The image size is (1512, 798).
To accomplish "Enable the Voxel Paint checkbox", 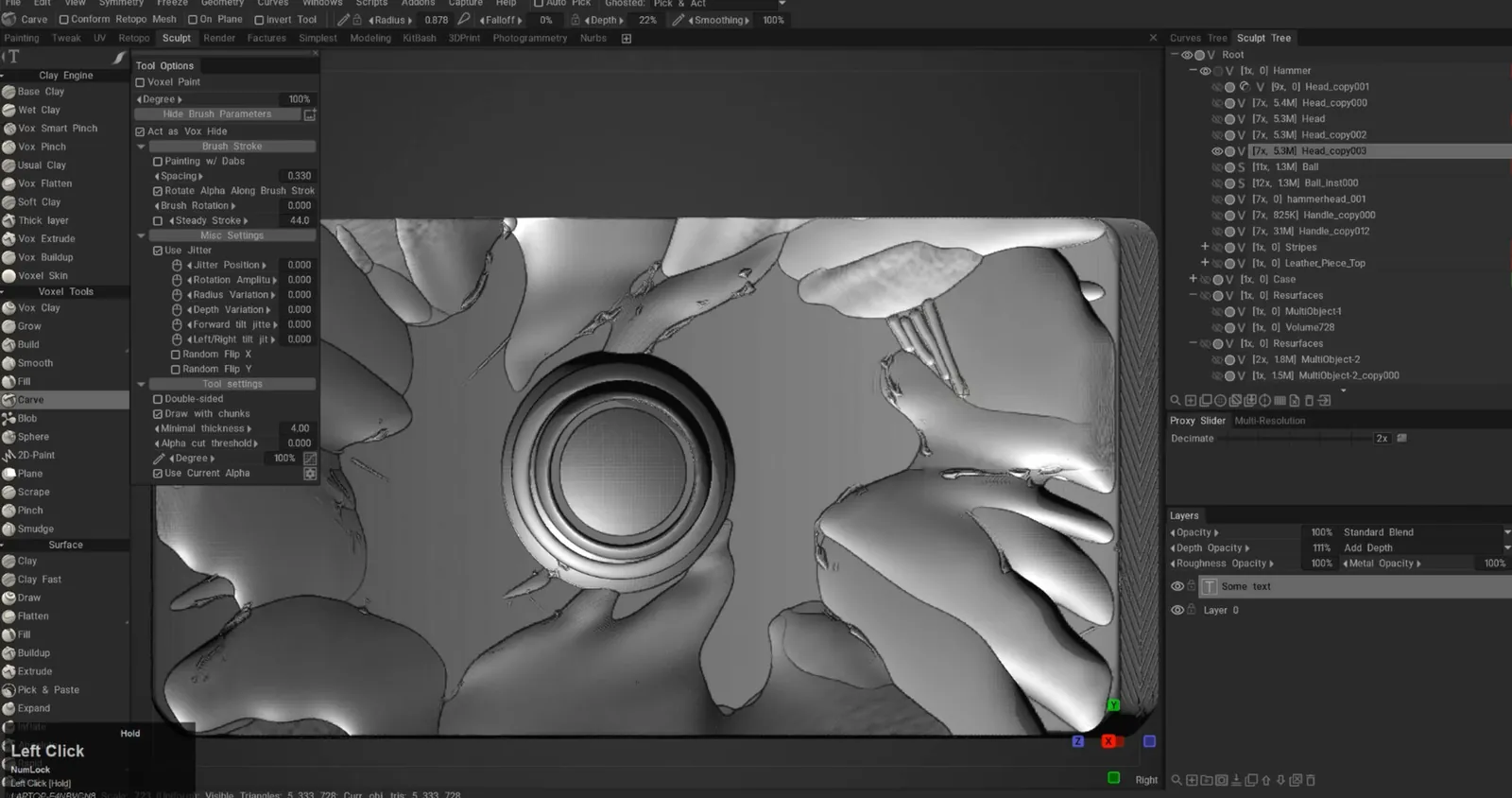I will (140, 82).
